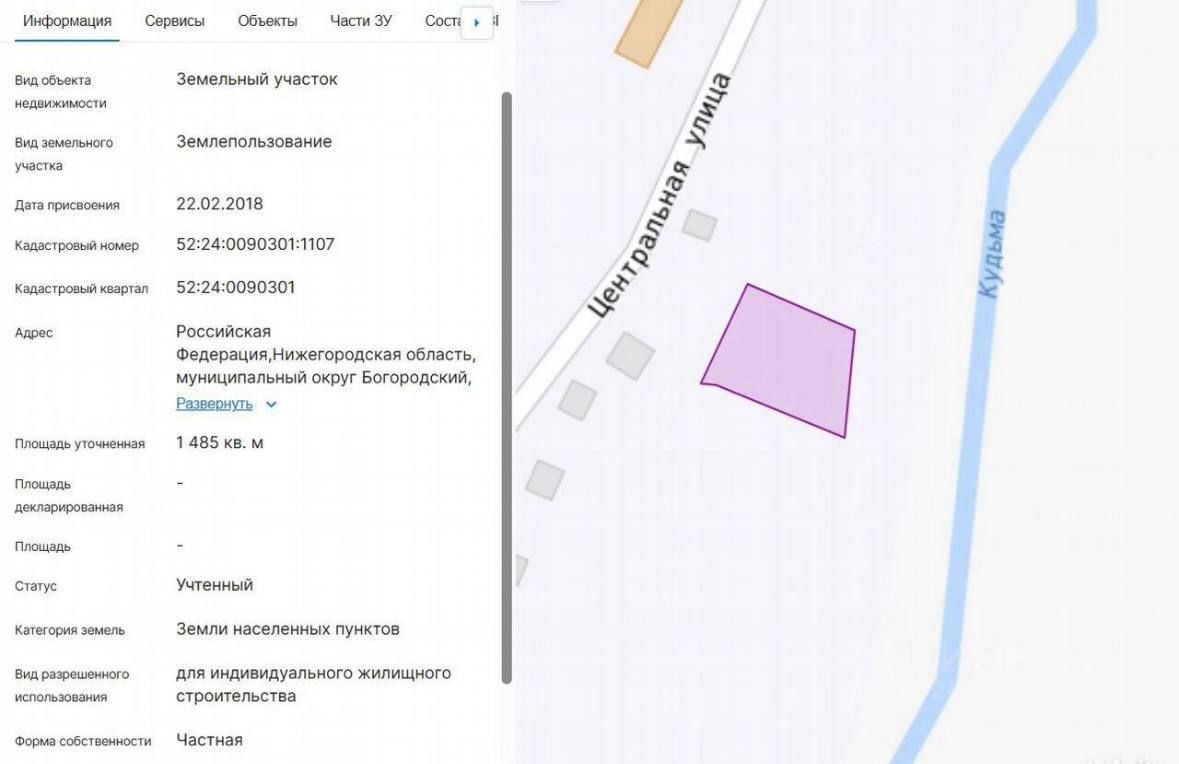1179x764 pixels.
Task: Click the area value 1 485 кв. м
Action: coord(220,443)
